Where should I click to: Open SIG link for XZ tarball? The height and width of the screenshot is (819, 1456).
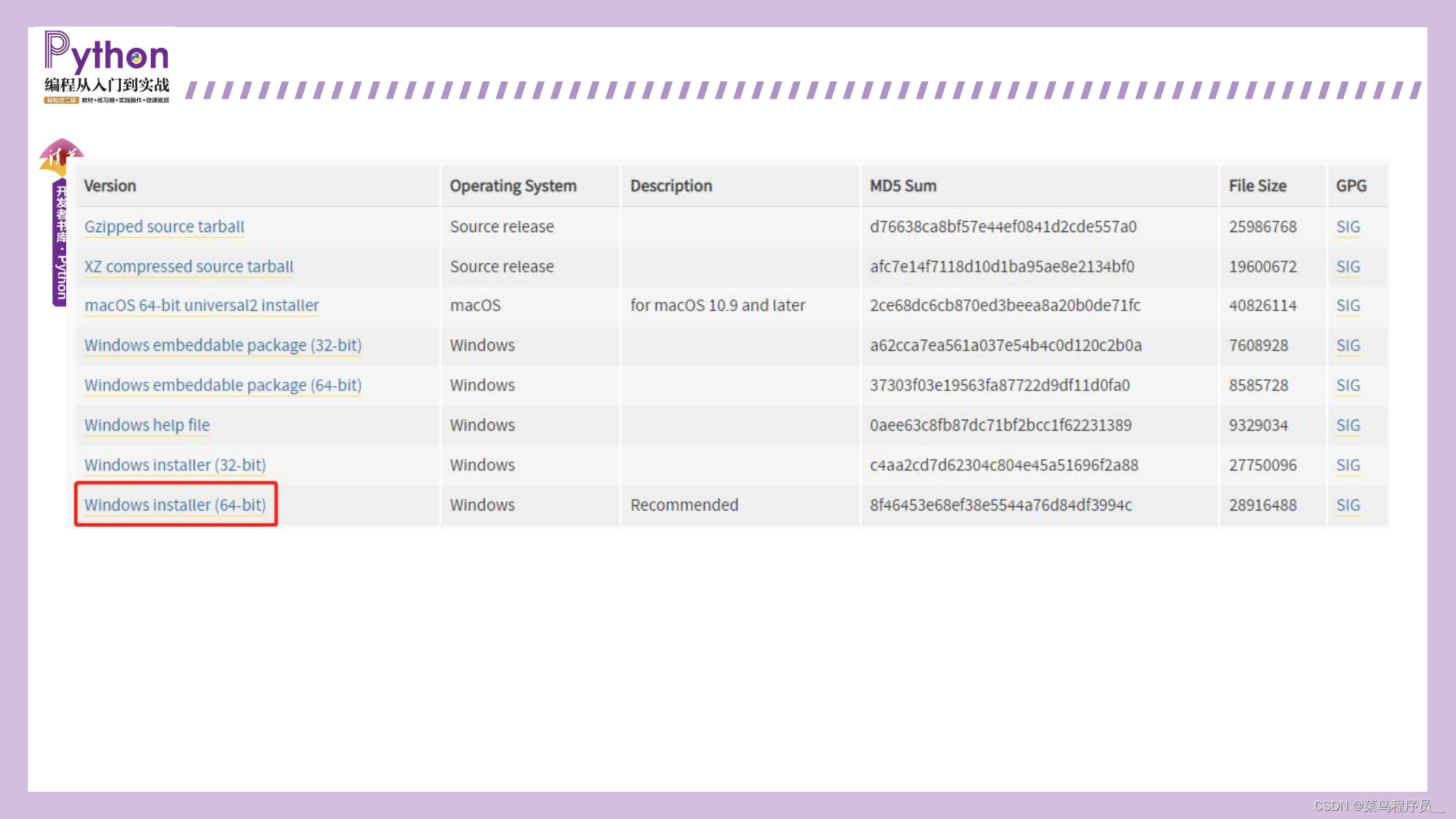pyautogui.click(x=1347, y=266)
